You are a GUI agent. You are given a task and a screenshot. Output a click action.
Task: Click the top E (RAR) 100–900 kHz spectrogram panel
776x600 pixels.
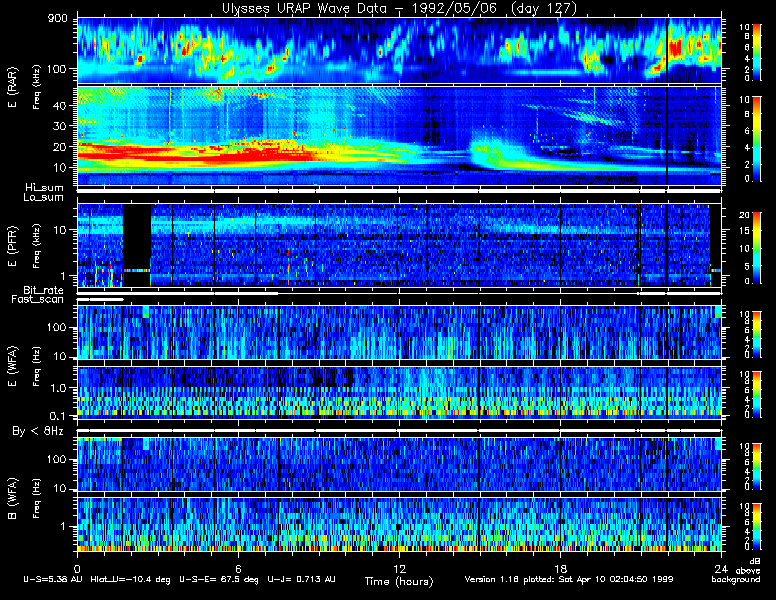399,50
